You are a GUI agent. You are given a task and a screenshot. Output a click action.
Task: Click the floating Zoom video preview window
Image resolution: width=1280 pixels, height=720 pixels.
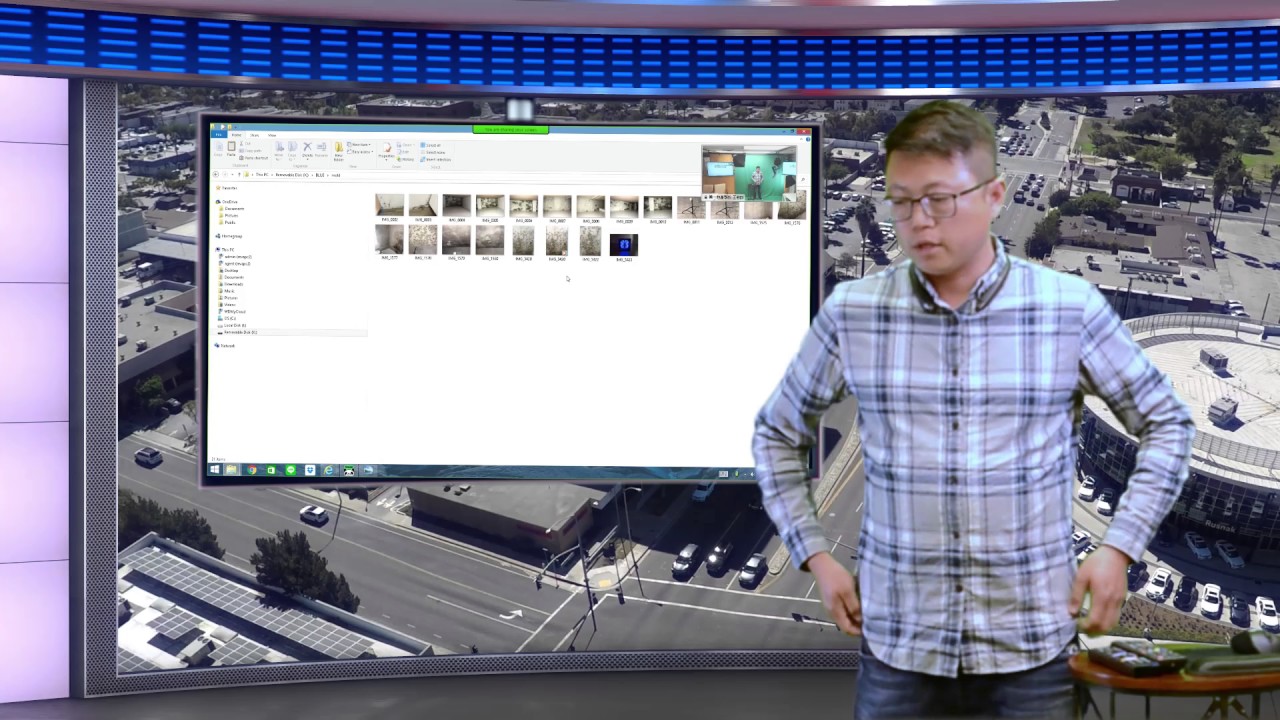click(x=749, y=172)
